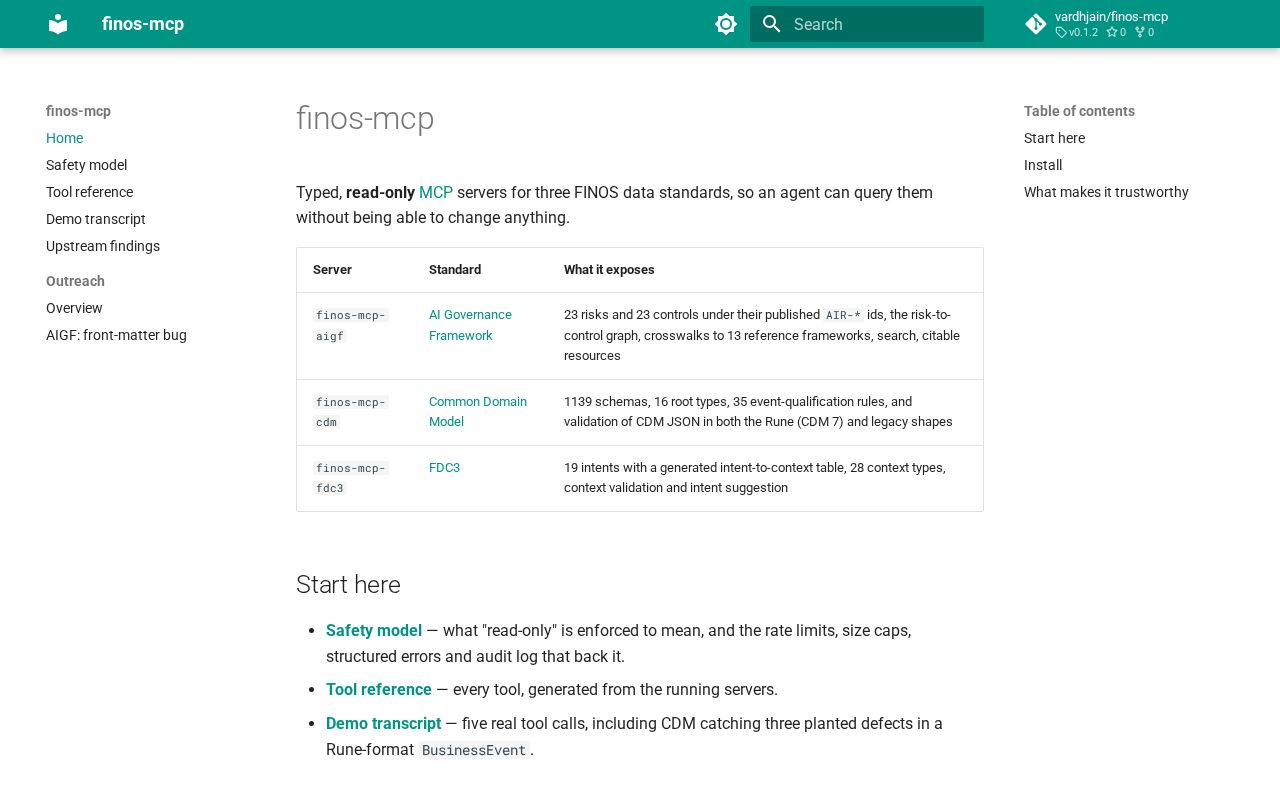Open the FDC3 link in table
This screenshot has width=1280, height=800.
click(444, 468)
